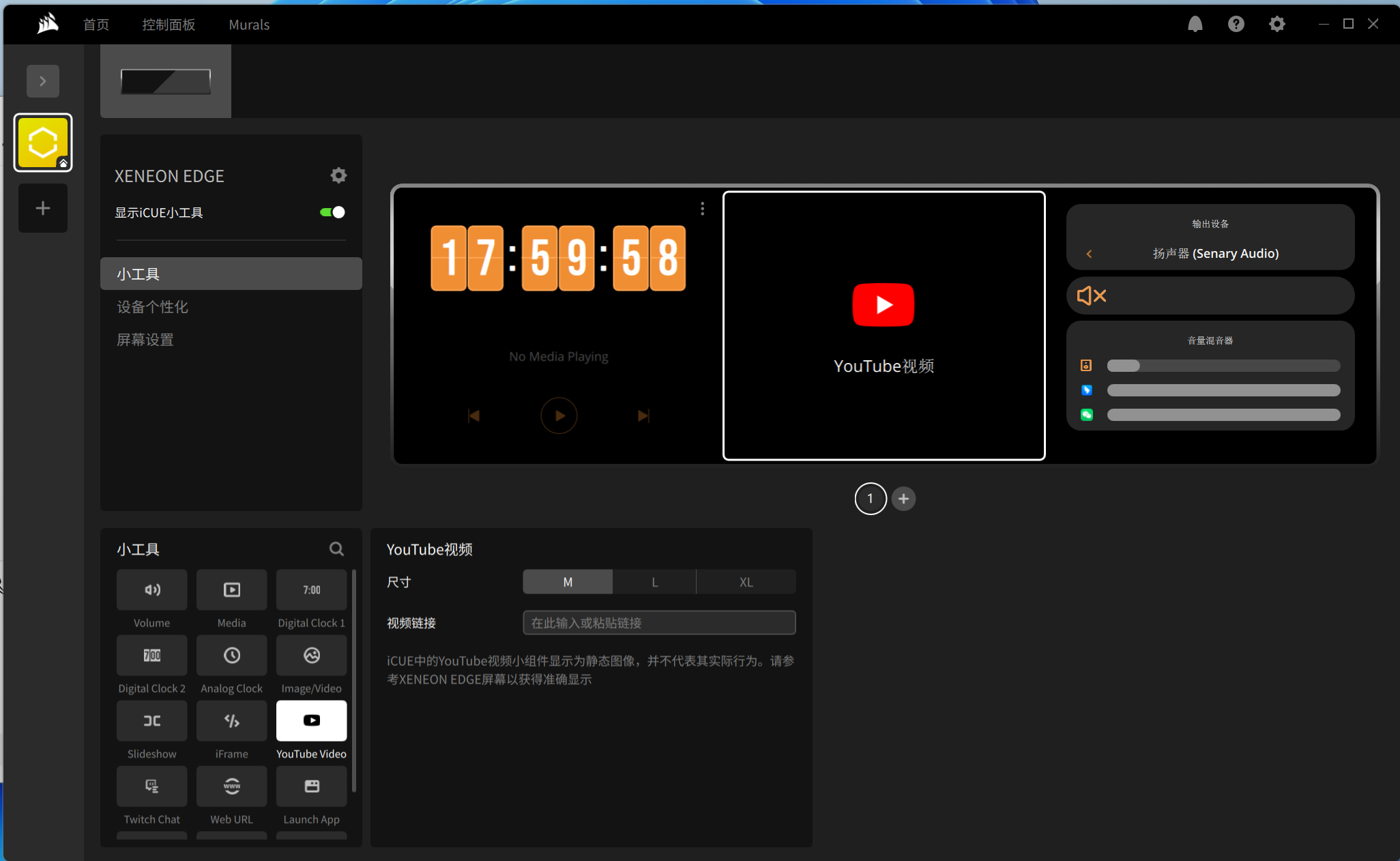Viewport: 1400px width, 861px height.
Task: Go to 屏幕设置 section
Action: pos(145,340)
